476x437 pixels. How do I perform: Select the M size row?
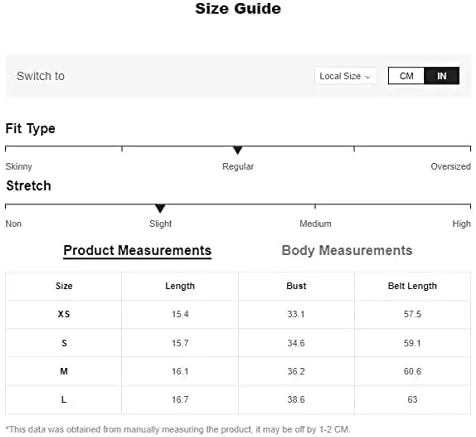(x=238, y=371)
